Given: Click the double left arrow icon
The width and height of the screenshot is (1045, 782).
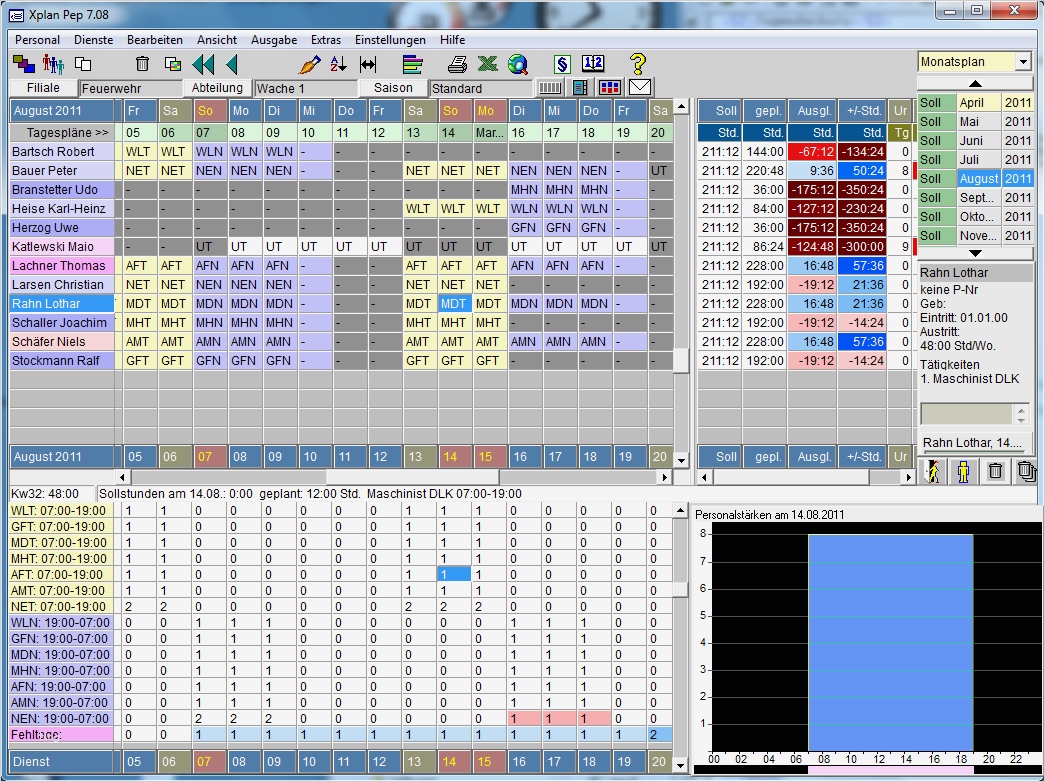Looking at the screenshot, I should [203, 64].
